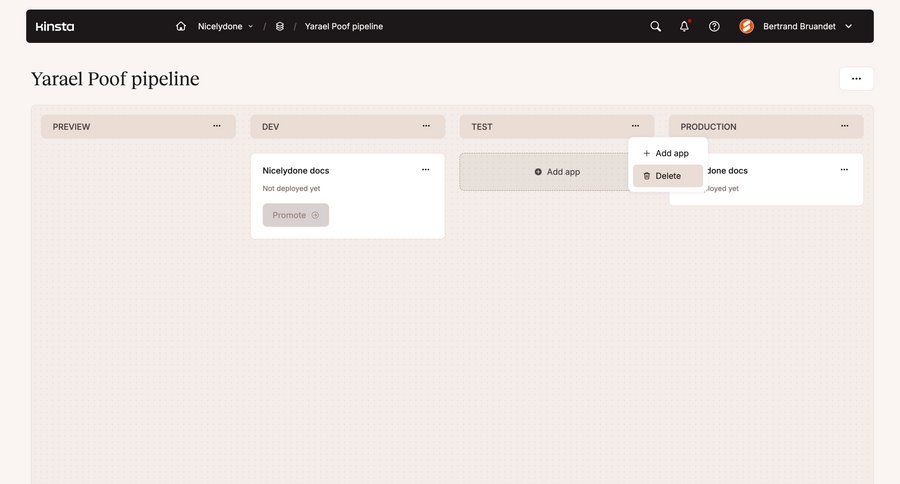Open notifications bell

pos(685,26)
